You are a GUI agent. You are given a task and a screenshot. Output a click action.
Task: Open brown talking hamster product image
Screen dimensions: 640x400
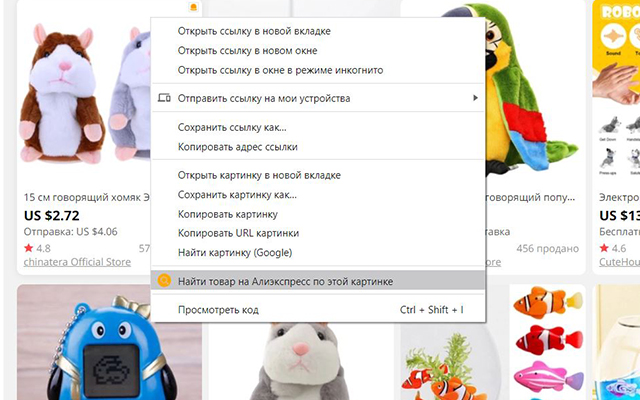click(x=84, y=94)
